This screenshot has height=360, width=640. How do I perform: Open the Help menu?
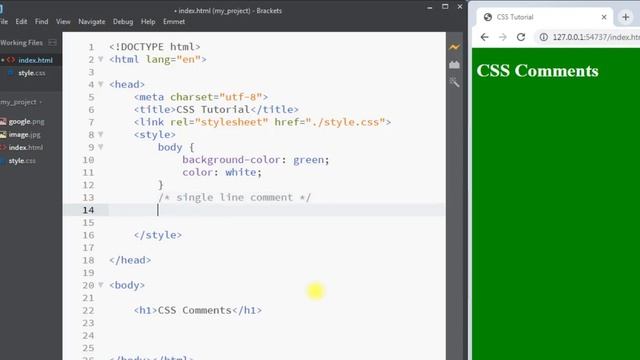pyautogui.click(x=148, y=22)
